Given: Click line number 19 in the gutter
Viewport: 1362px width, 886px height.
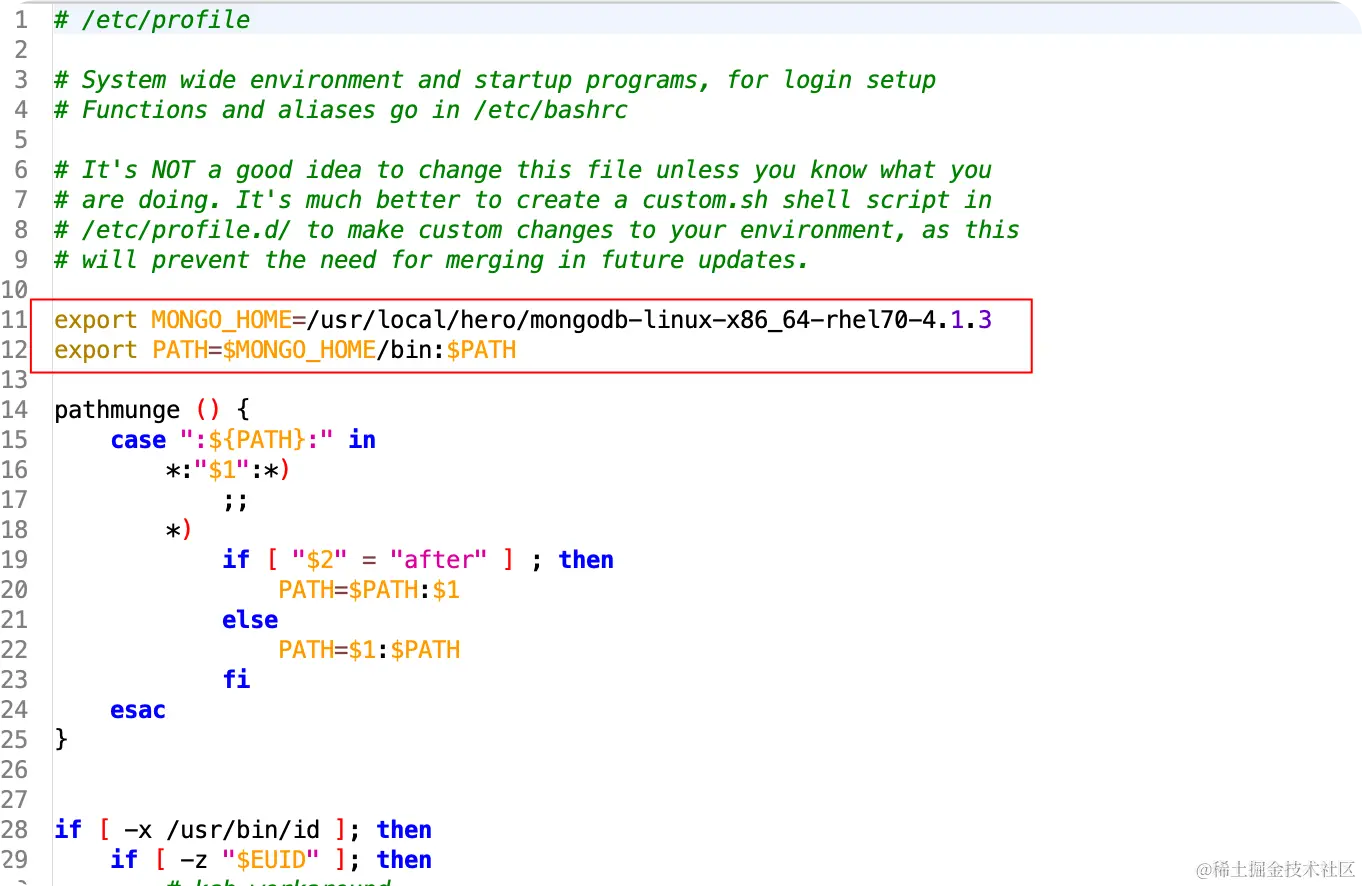Looking at the screenshot, I should (x=15, y=560).
